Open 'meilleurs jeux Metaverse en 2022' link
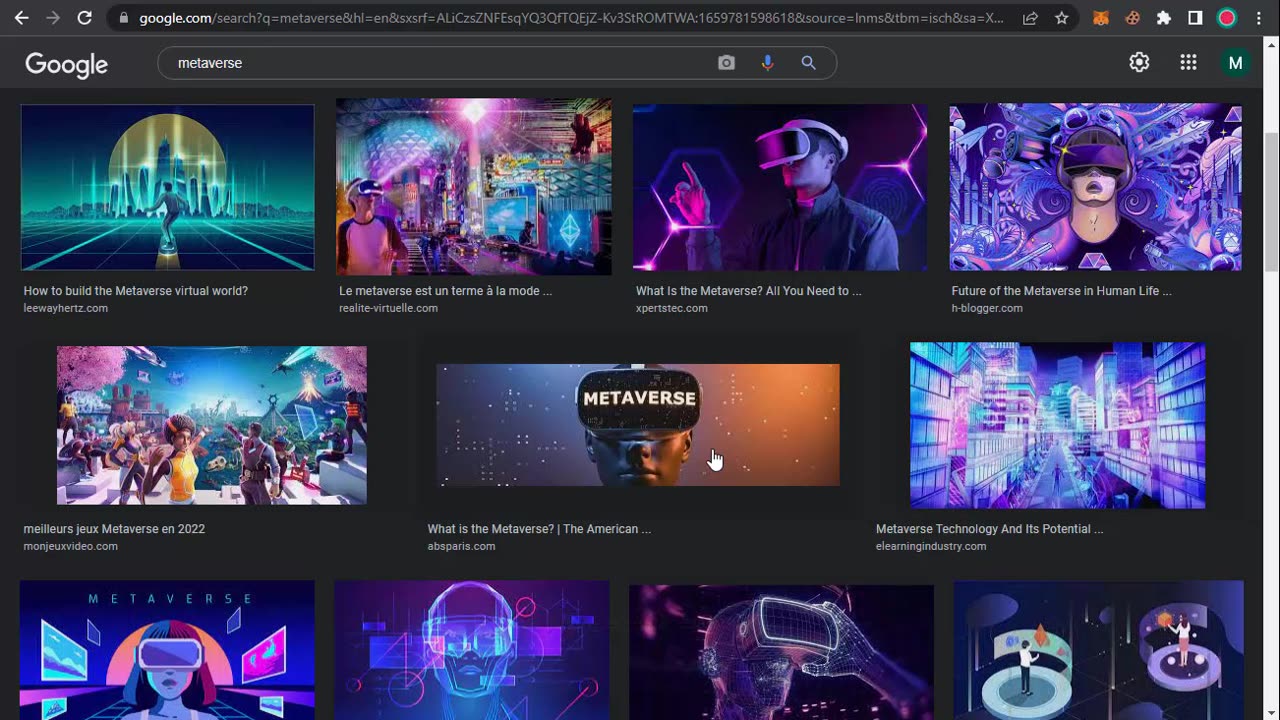This screenshot has width=1280, height=720. [114, 529]
